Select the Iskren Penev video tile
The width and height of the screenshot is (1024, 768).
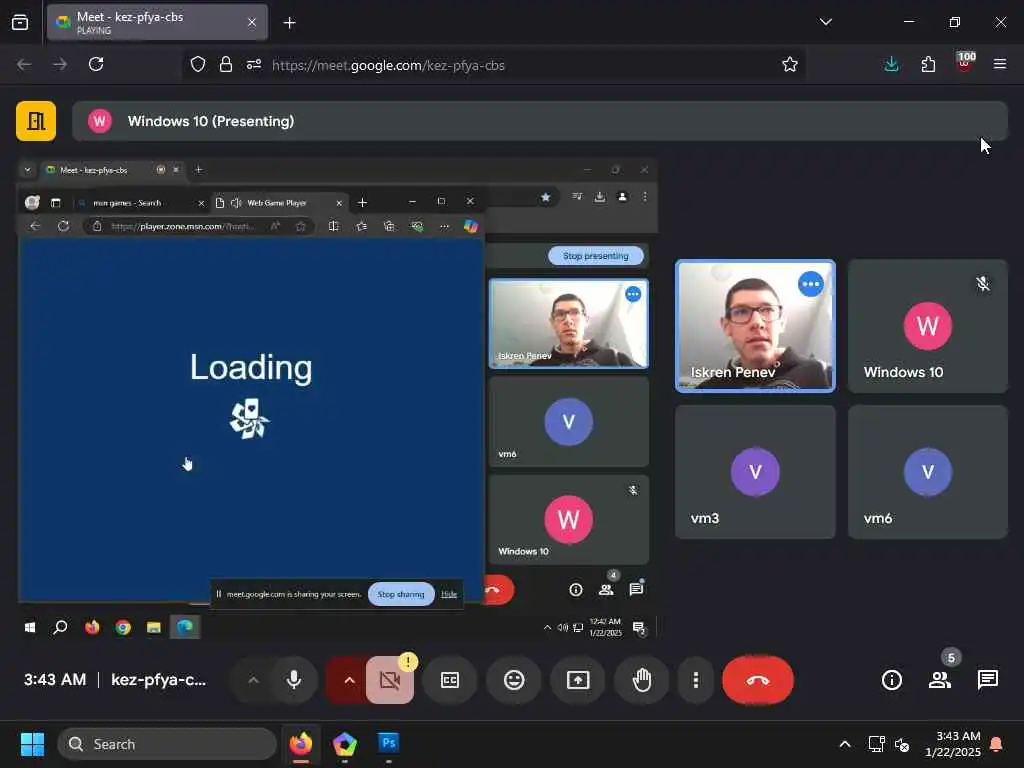(755, 326)
